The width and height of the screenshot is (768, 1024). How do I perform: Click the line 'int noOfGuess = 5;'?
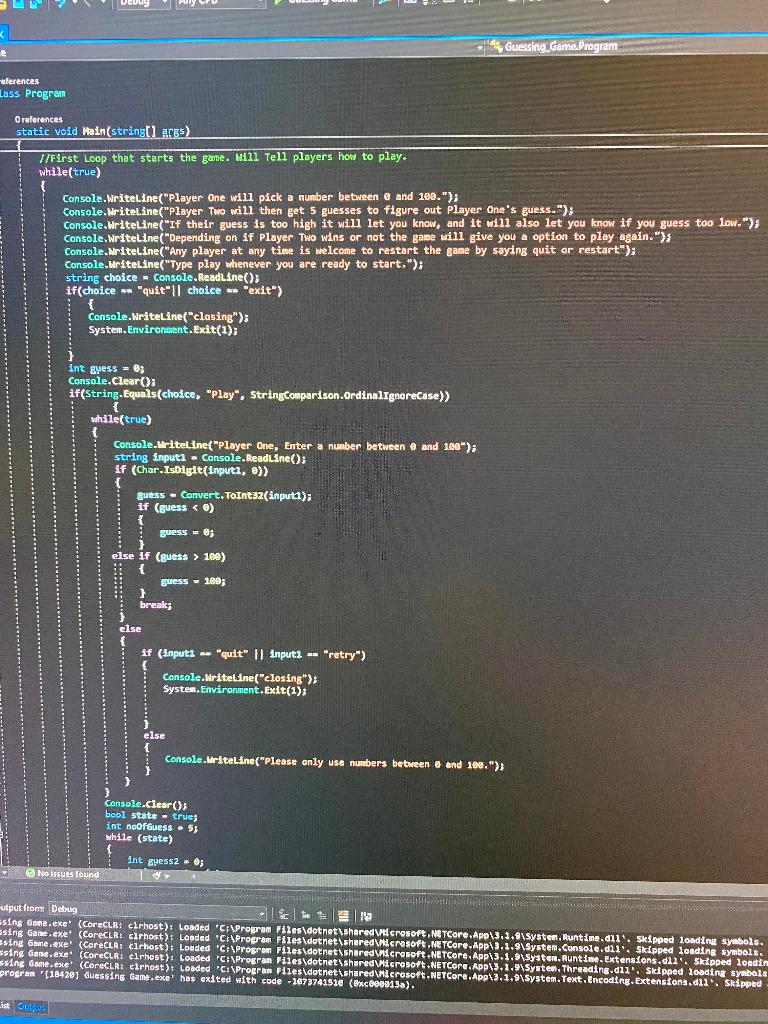pos(152,827)
